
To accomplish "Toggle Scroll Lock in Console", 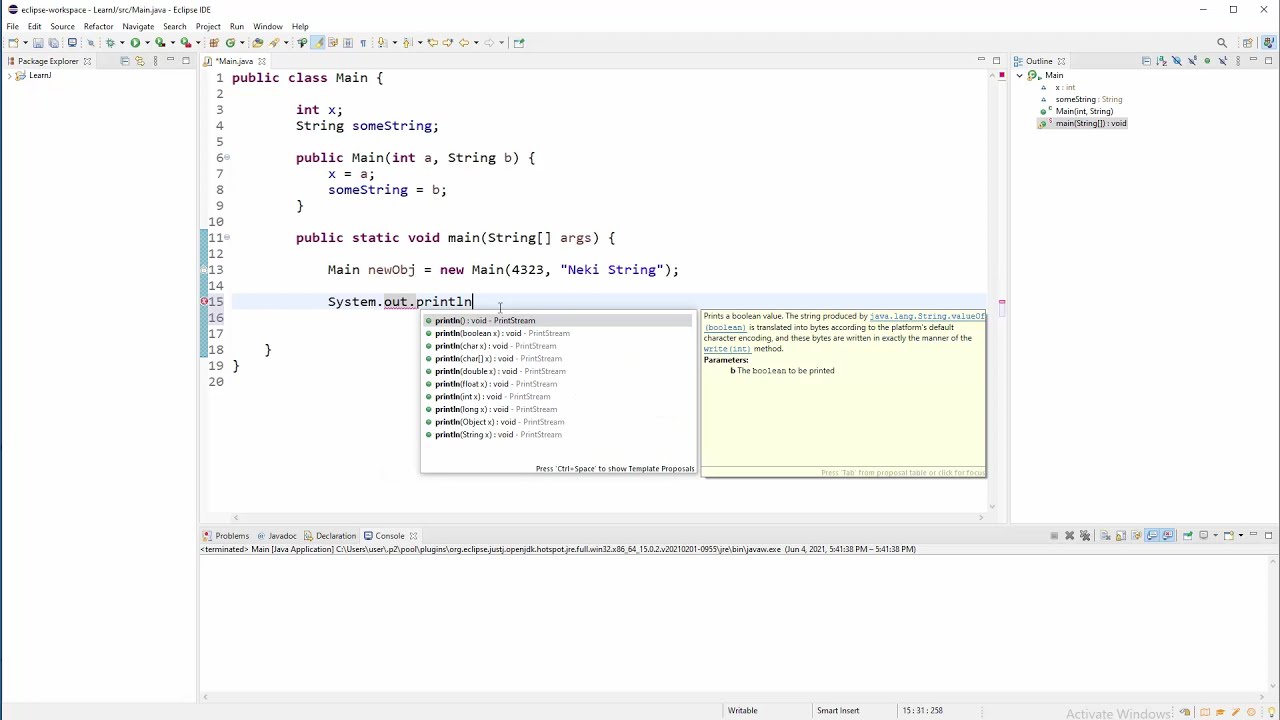I will click(1121, 536).
